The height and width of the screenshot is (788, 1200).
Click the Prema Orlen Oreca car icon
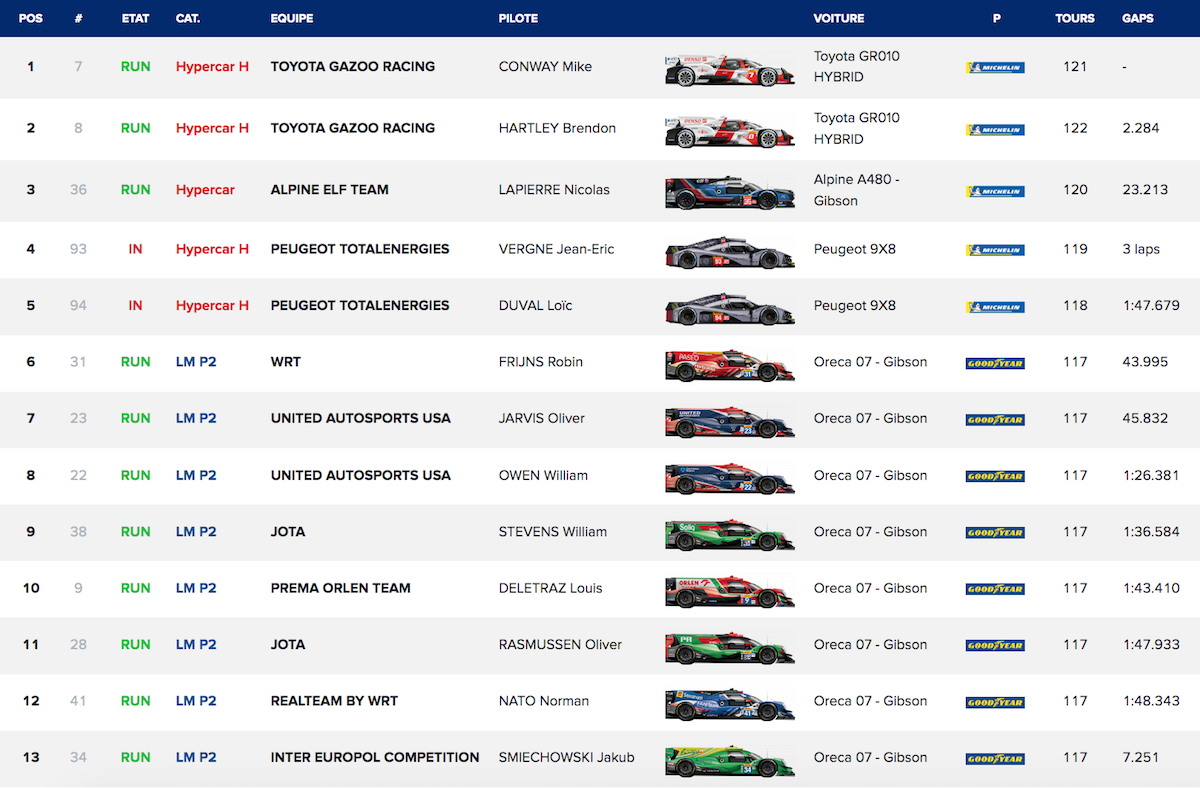tap(729, 592)
